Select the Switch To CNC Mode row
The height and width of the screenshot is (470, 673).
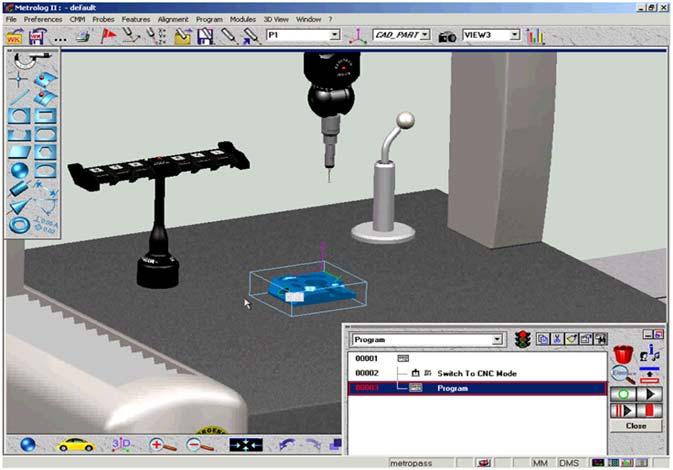(476, 373)
